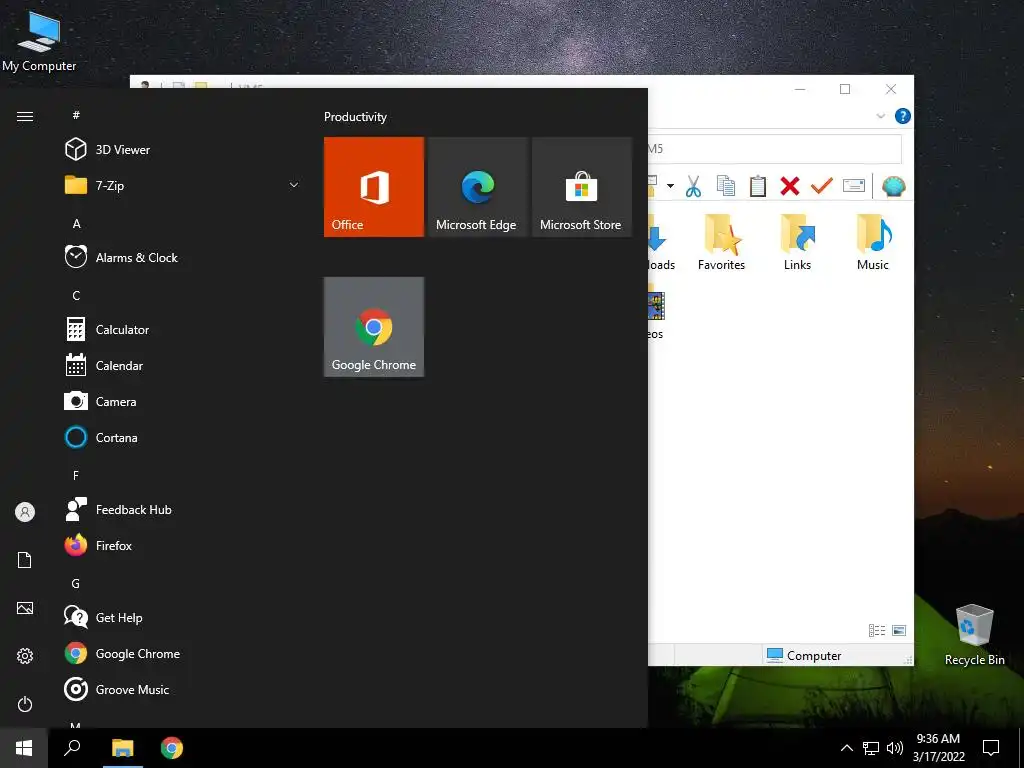Click the # section header
Image resolution: width=1024 pixels, height=768 pixels.
[x=76, y=115]
